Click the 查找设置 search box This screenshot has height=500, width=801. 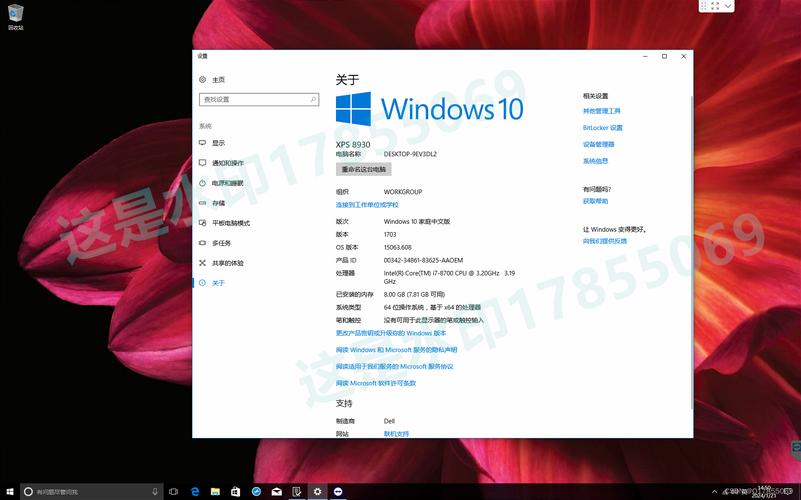tap(256, 100)
